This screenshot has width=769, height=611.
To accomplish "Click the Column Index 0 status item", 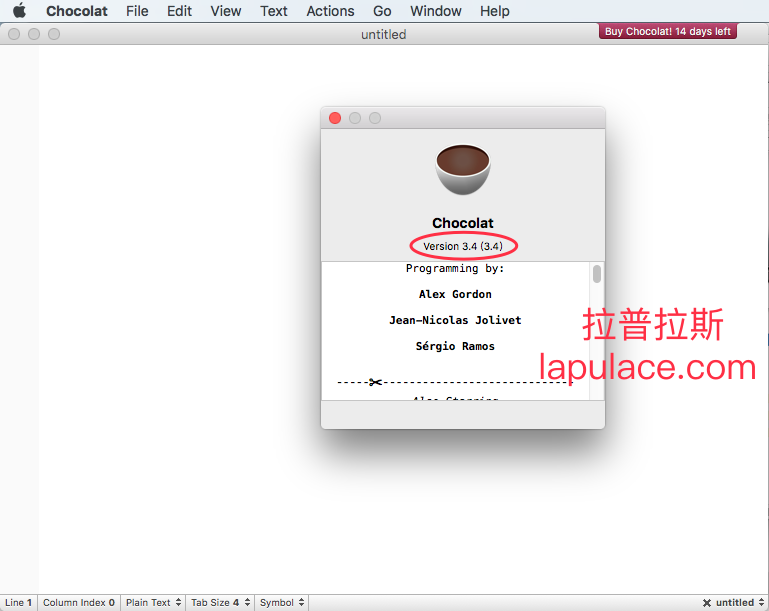I will pos(79,603).
